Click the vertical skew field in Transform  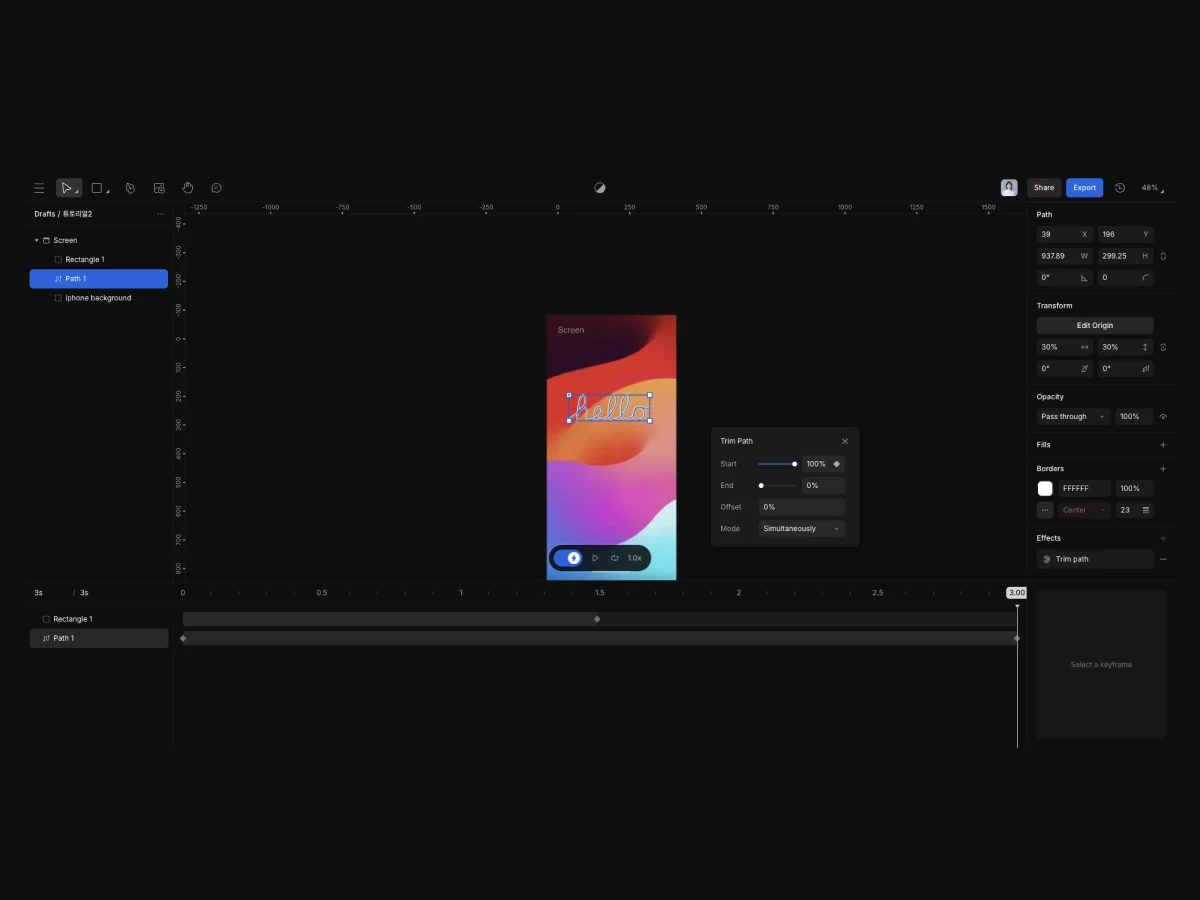1125,369
